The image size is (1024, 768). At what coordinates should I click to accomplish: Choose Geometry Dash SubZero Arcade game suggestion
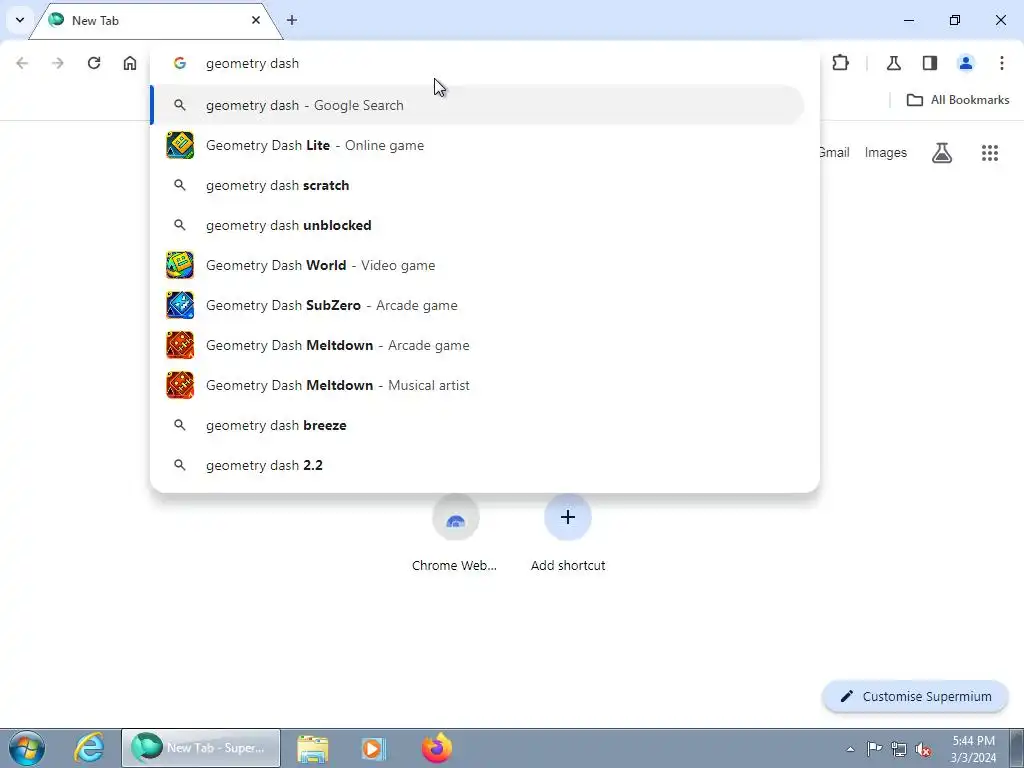[478, 305]
